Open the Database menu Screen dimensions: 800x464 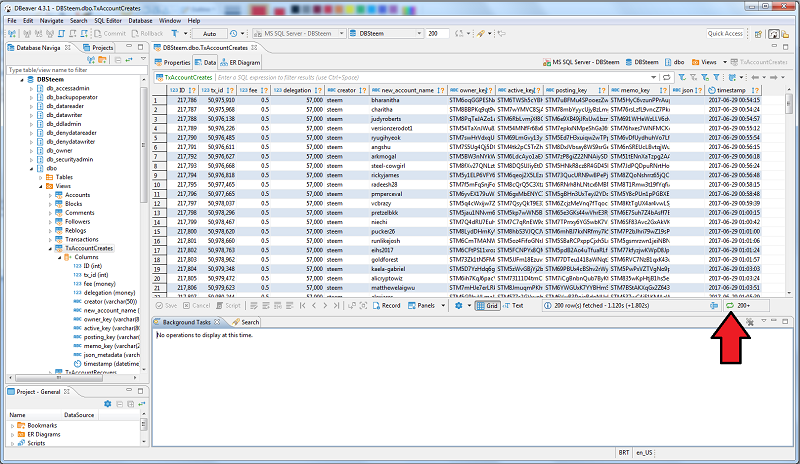pyautogui.click(x=140, y=21)
